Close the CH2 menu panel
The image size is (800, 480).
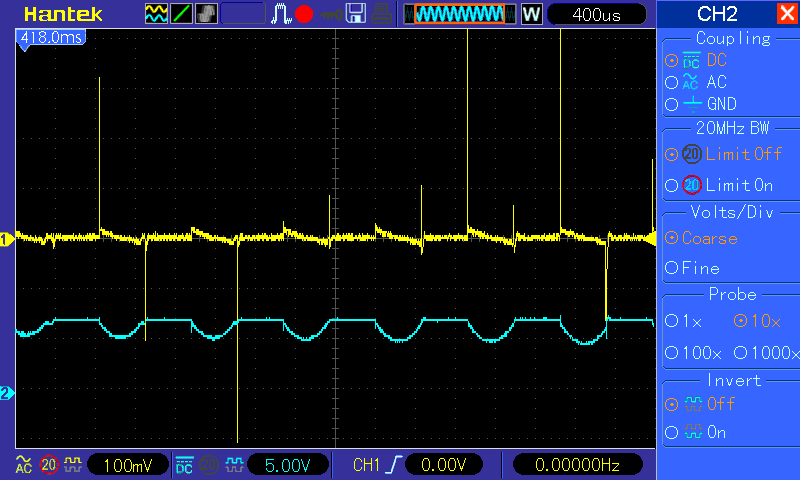(787, 13)
